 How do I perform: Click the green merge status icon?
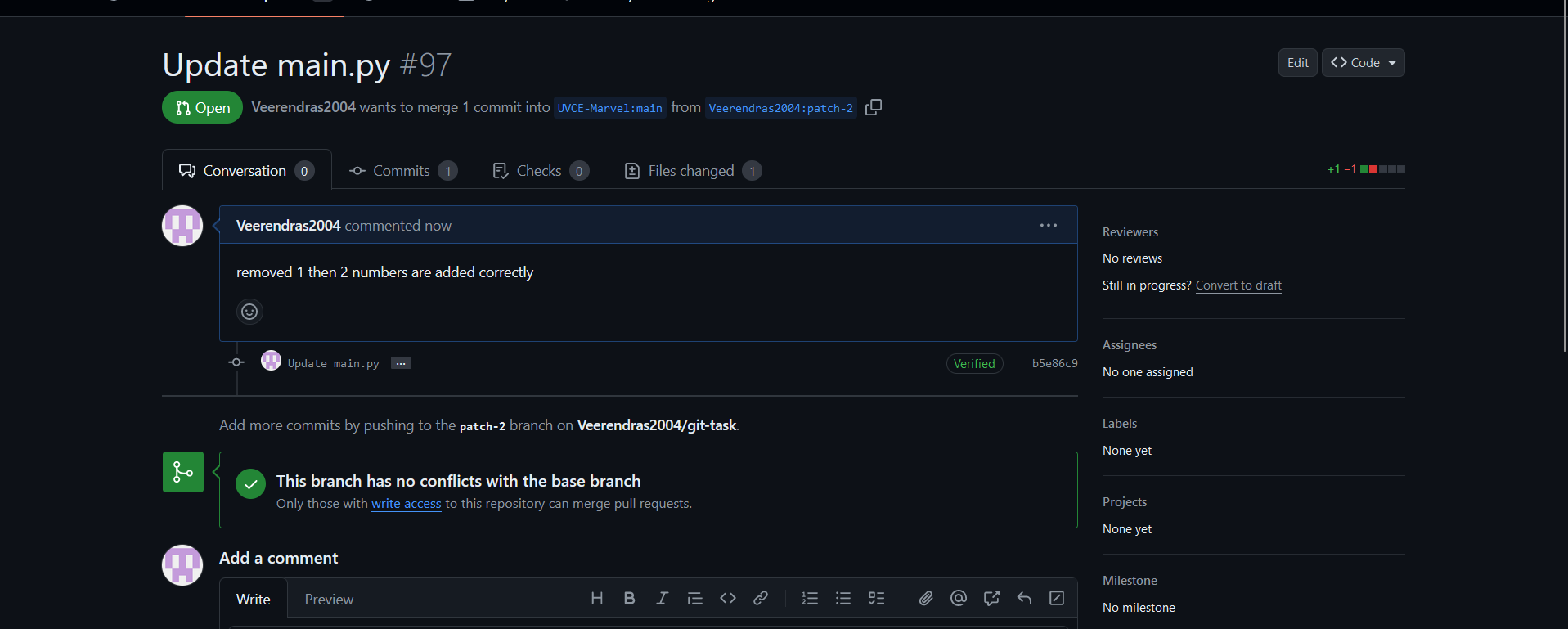point(183,472)
